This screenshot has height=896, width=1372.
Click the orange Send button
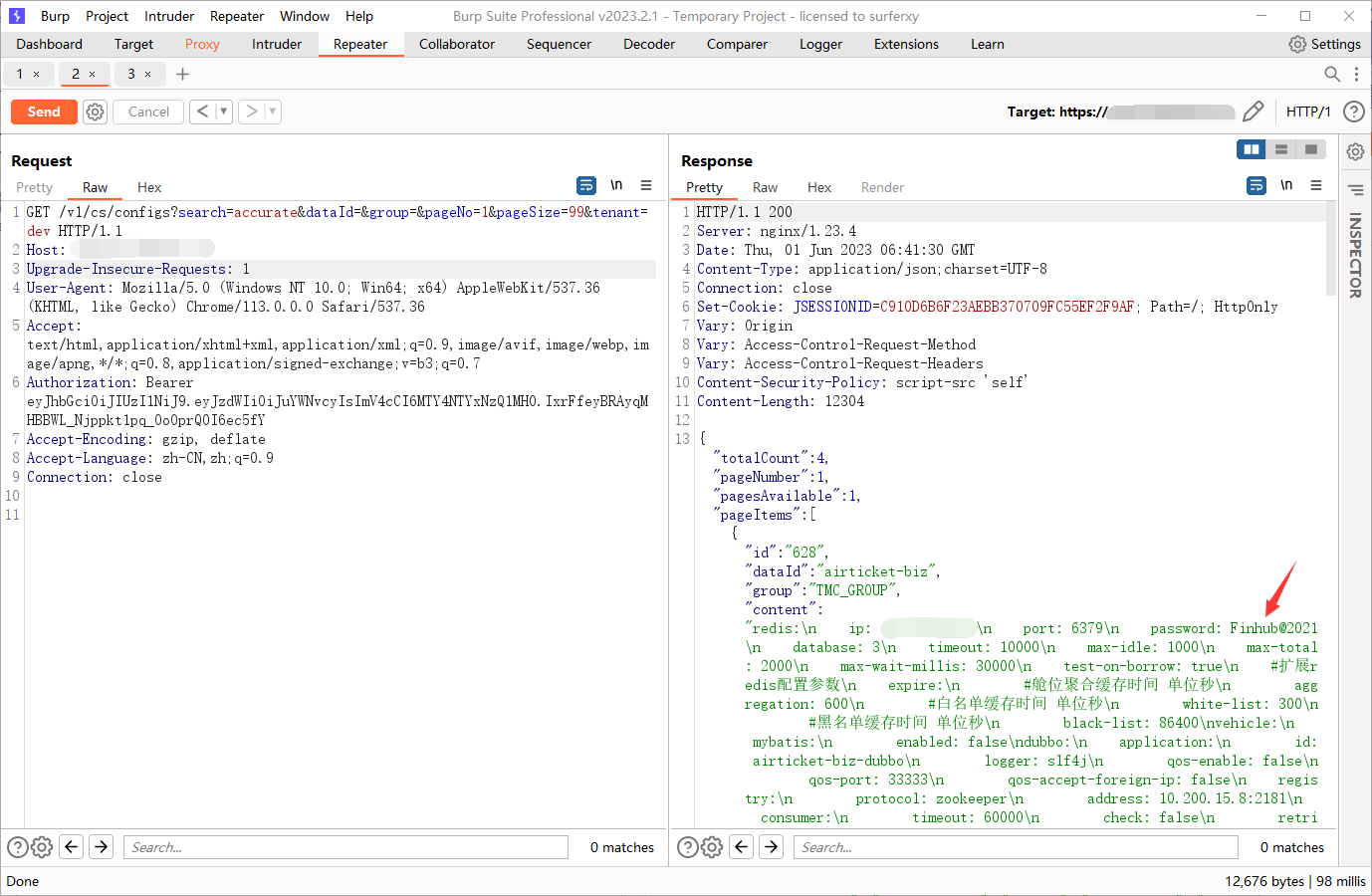tap(44, 112)
